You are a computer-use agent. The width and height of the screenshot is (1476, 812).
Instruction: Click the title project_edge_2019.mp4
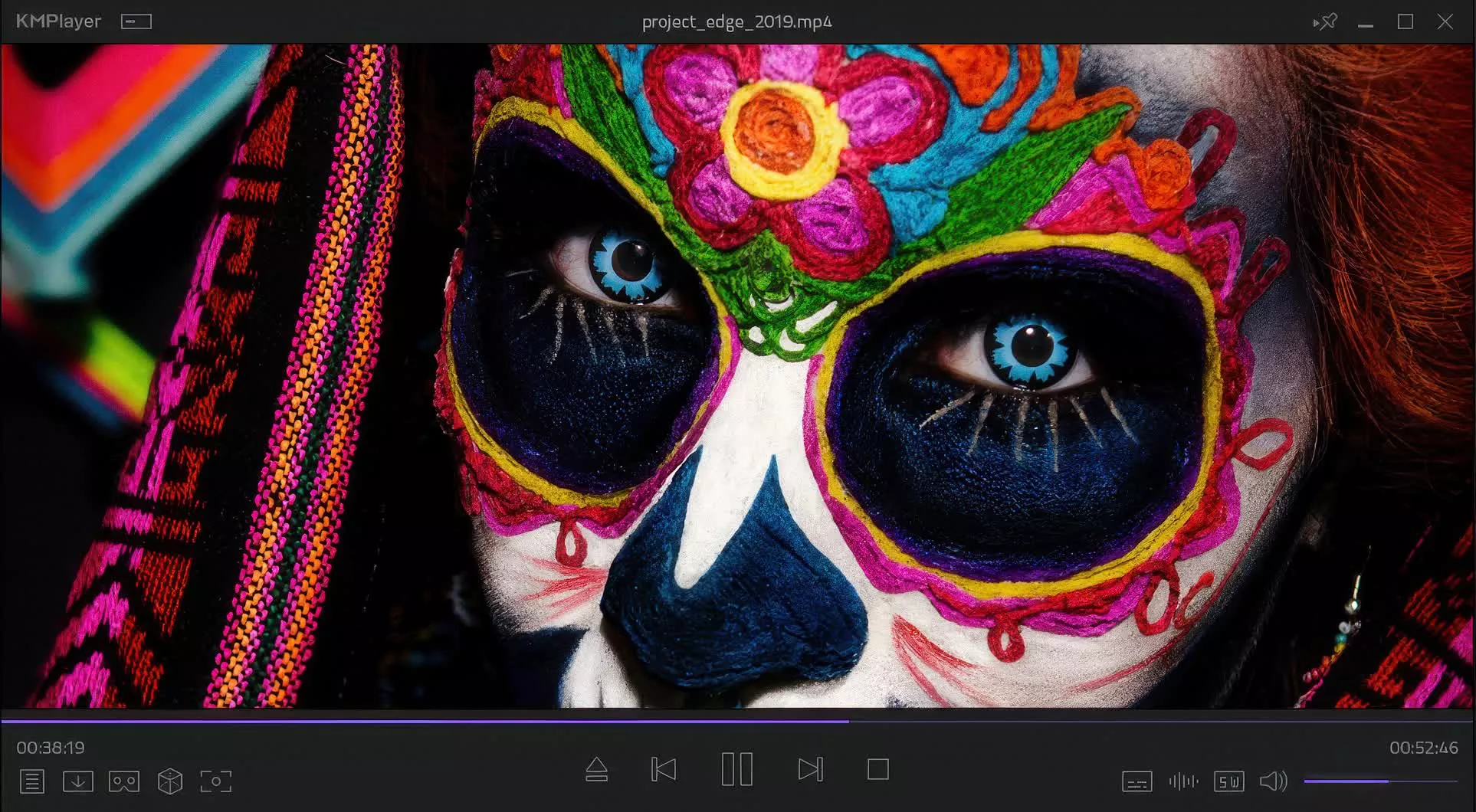tap(737, 21)
